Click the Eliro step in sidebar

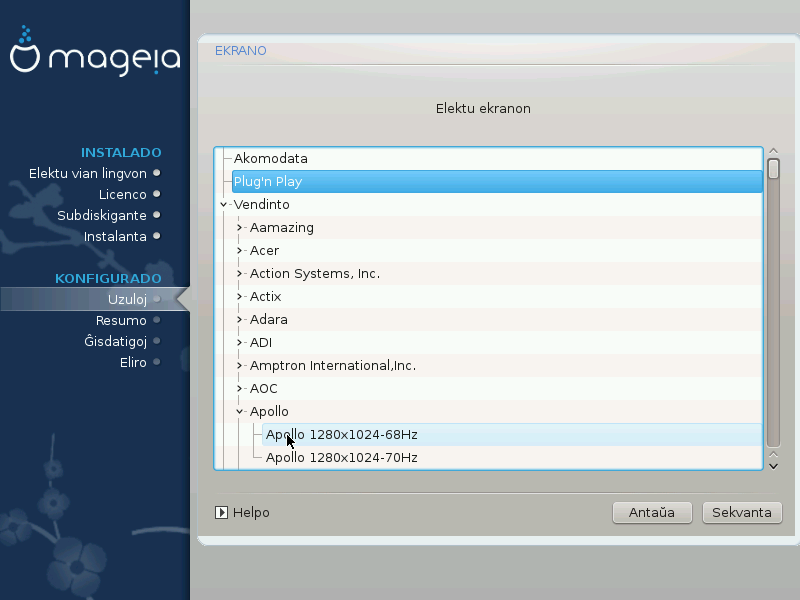tap(133, 362)
